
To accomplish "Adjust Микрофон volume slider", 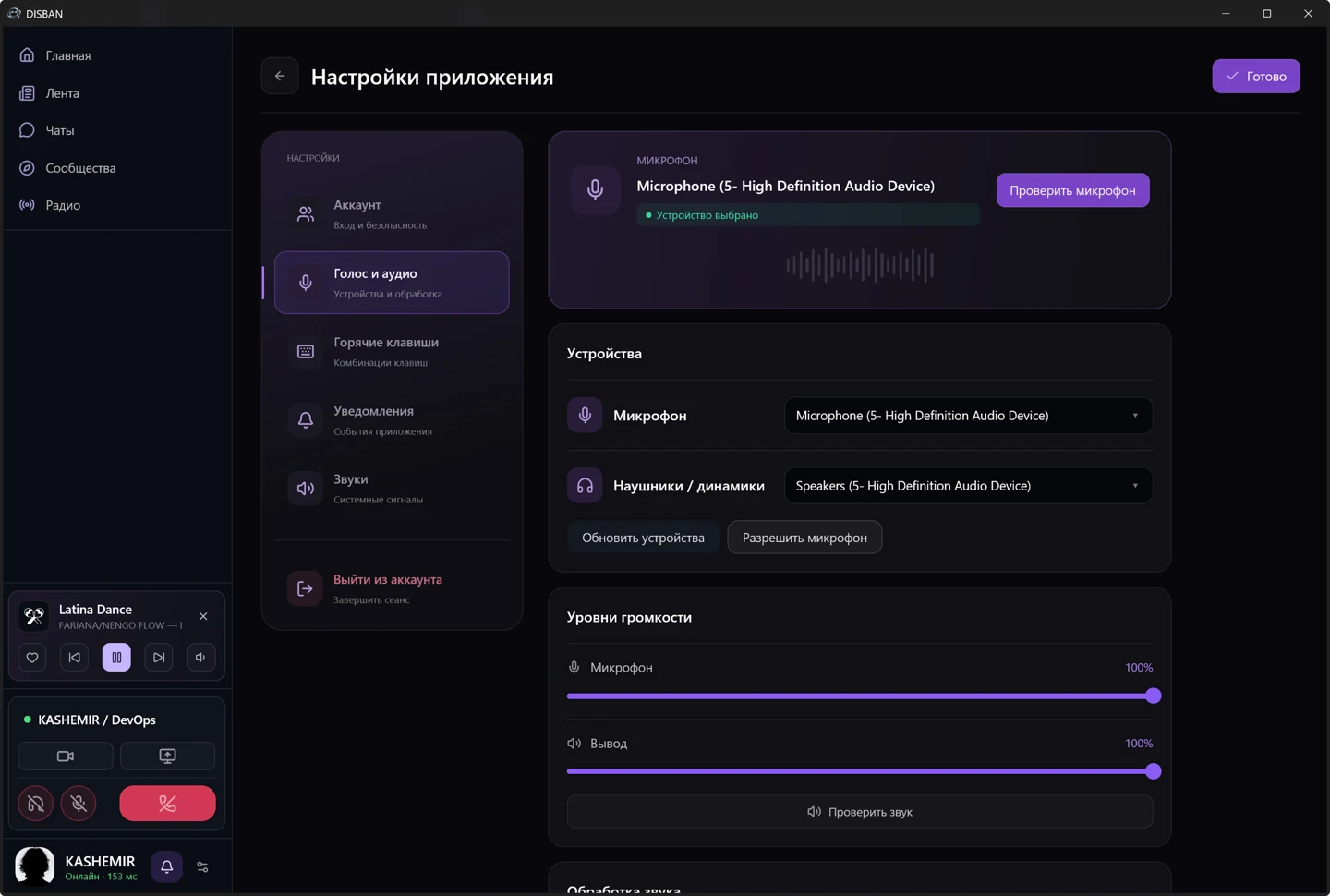I will pyautogui.click(x=860, y=696).
